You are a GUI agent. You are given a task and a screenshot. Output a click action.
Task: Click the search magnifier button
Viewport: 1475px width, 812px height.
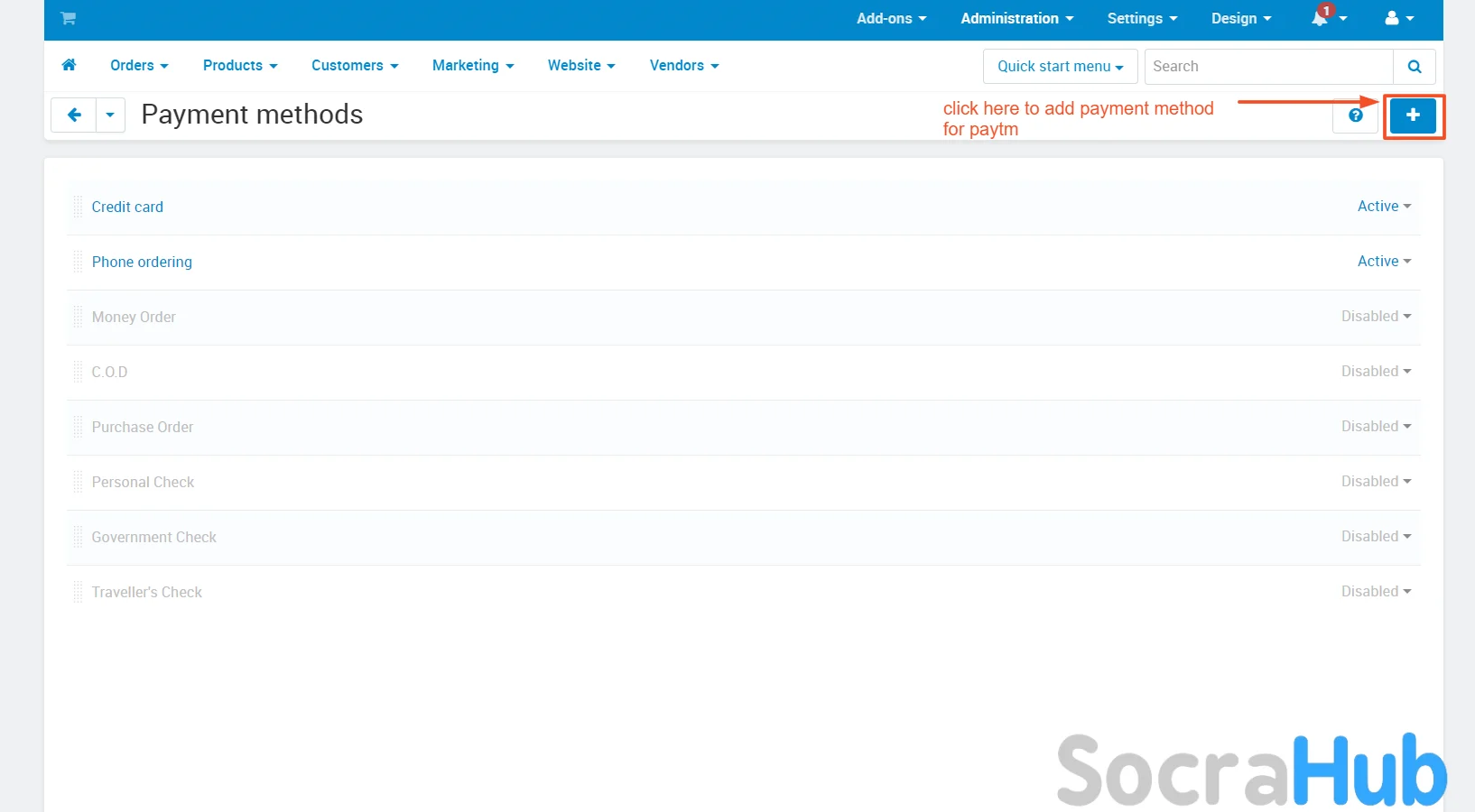(1414, 67)
